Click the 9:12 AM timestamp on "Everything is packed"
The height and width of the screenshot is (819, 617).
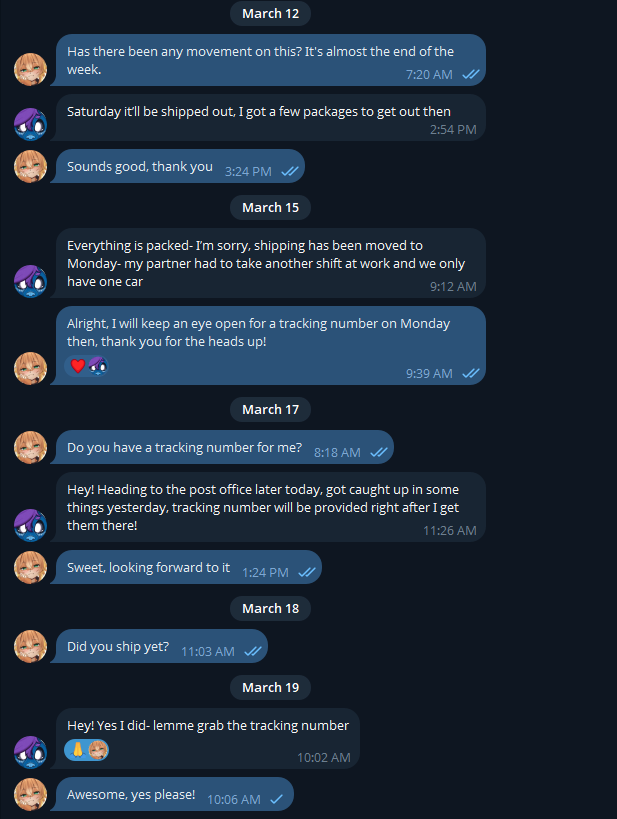tap(453, 286)
